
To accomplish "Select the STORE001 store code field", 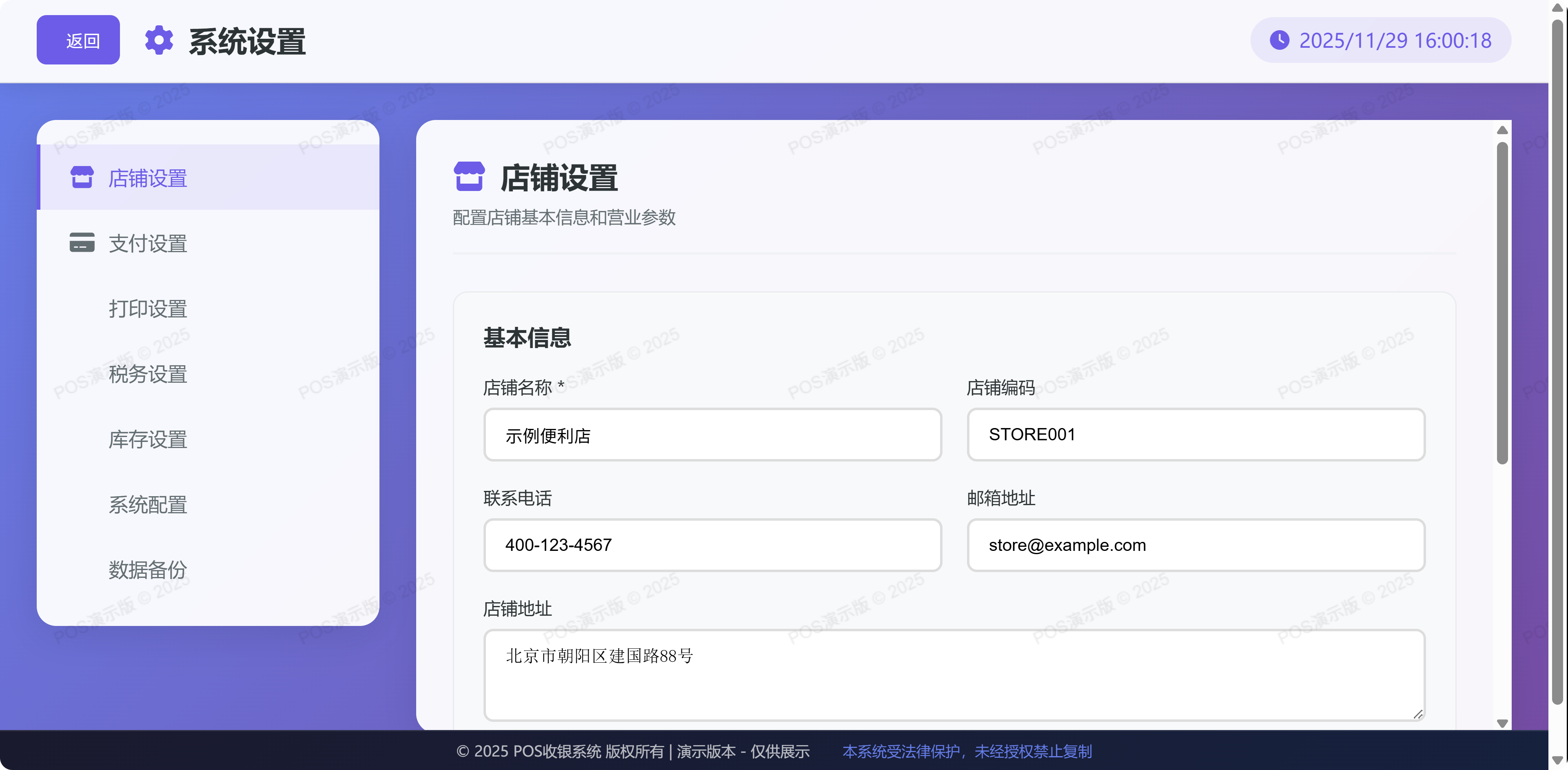I will (x=1195, y=435).
